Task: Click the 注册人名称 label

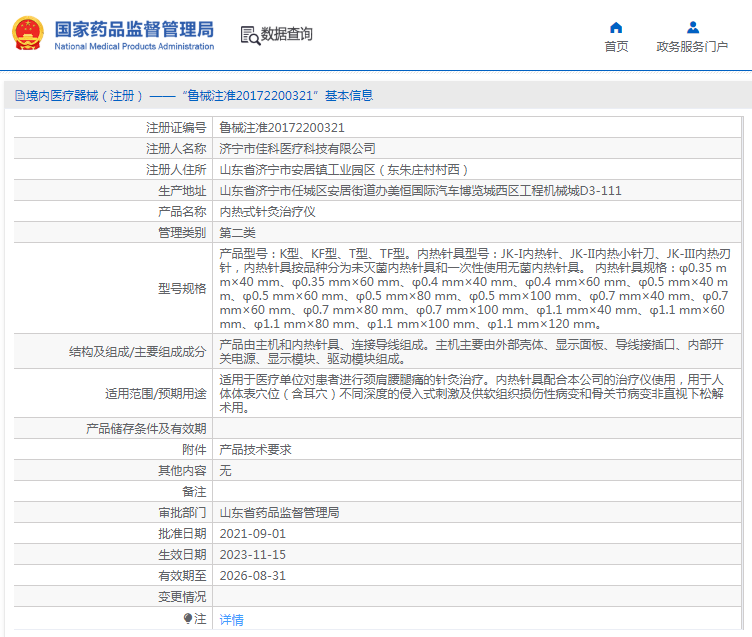Action: [176, 149]
